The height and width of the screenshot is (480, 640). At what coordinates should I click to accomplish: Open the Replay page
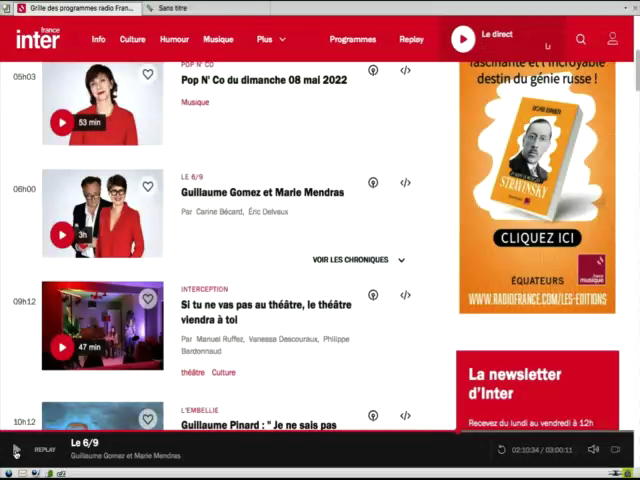point(411,40)
